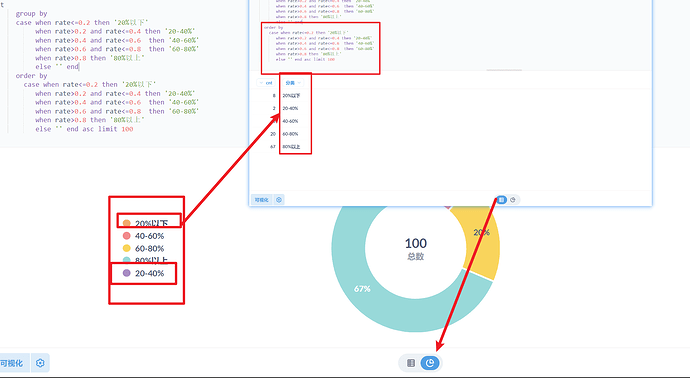Select pie chart icon in inset panel
Image resolution: width=690 pixels, height=378 pixels.
pyautogui.click(x=513, y=200)
